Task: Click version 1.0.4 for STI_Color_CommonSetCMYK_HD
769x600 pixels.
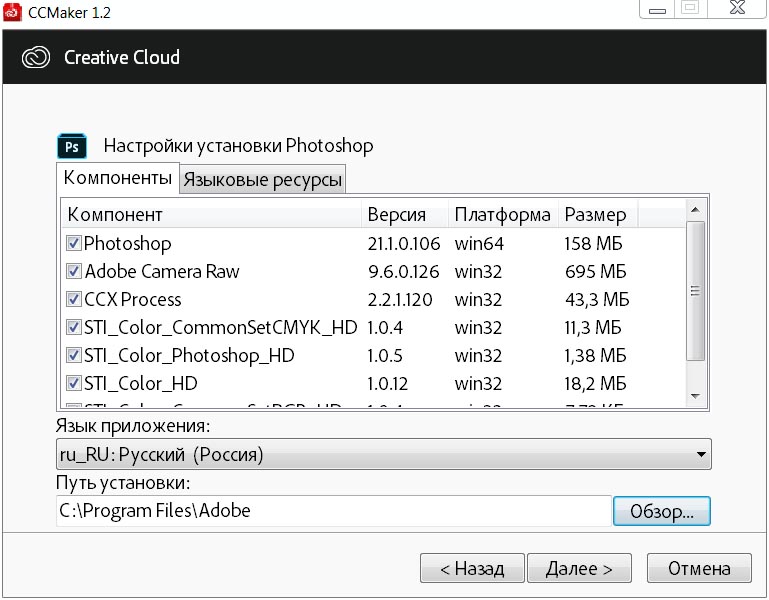Action: (x=385, y=328)
